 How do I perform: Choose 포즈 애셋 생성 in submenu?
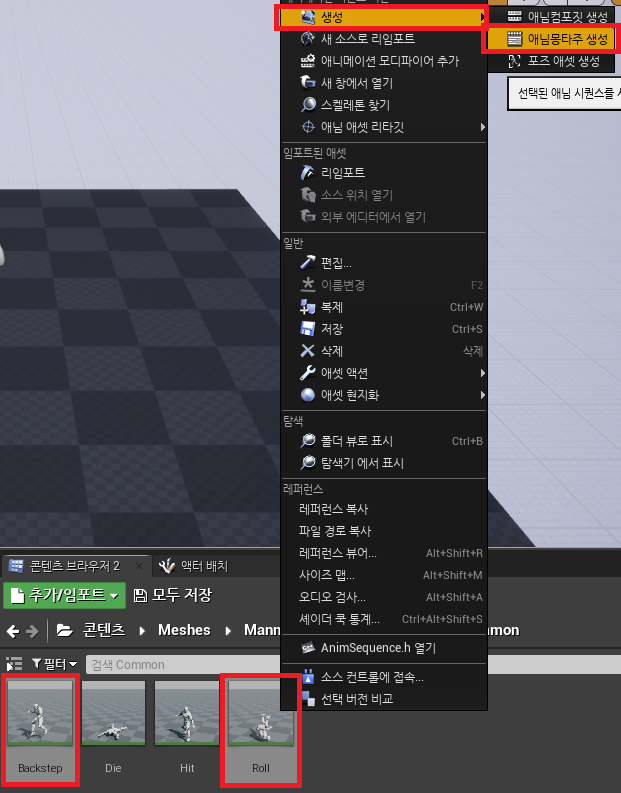coord(552,61)
